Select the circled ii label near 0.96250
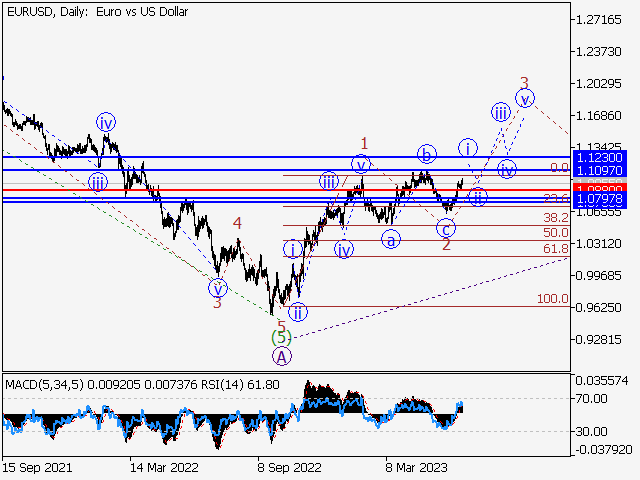This screenshot has height=480, width=640. pyautogui.click(x=298, y=313)
